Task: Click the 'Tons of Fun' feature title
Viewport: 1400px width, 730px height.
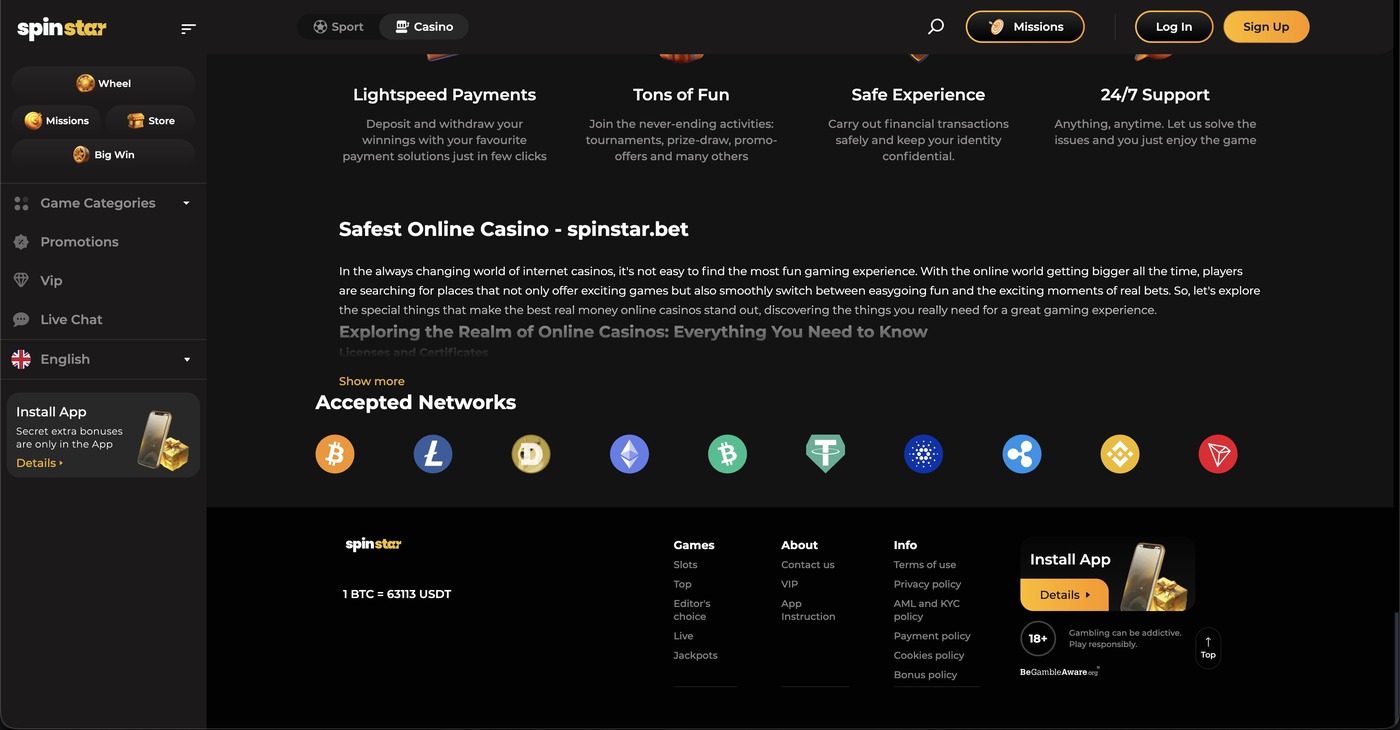Action: [681, 95]
